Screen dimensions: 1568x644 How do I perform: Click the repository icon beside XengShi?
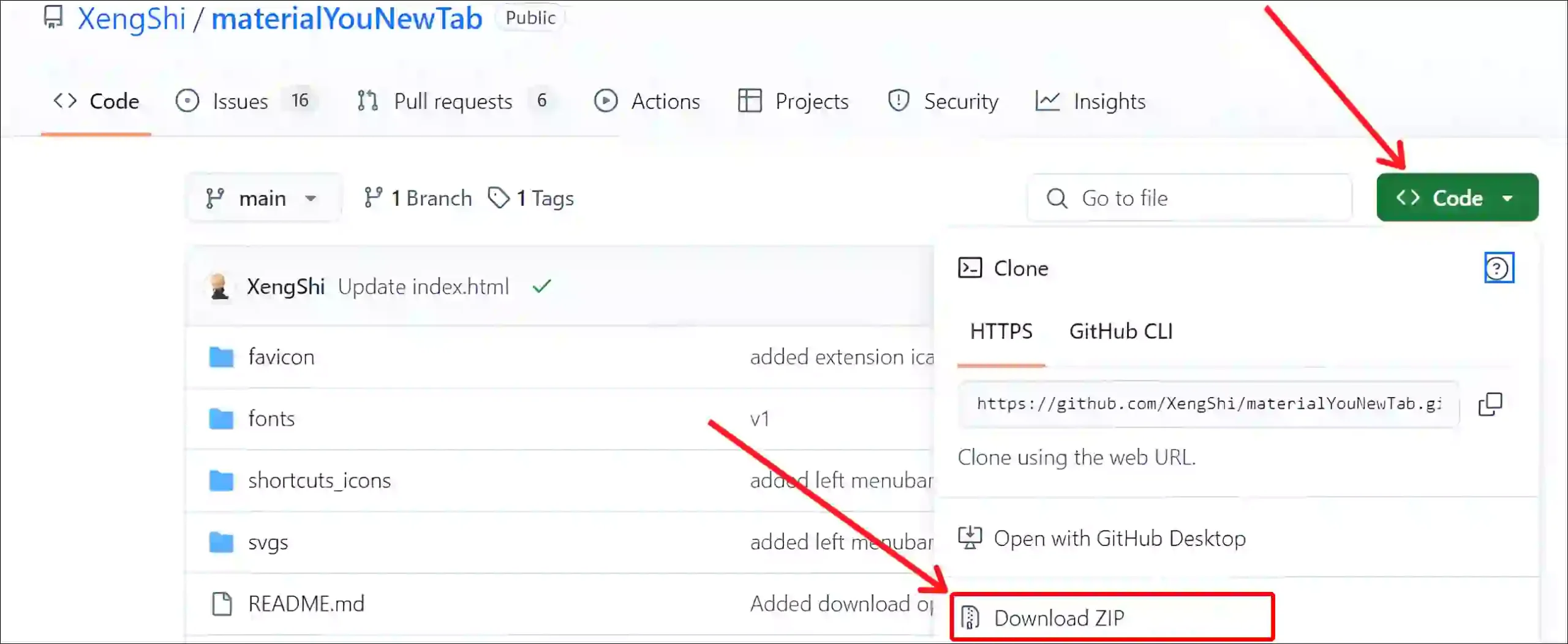53,17
